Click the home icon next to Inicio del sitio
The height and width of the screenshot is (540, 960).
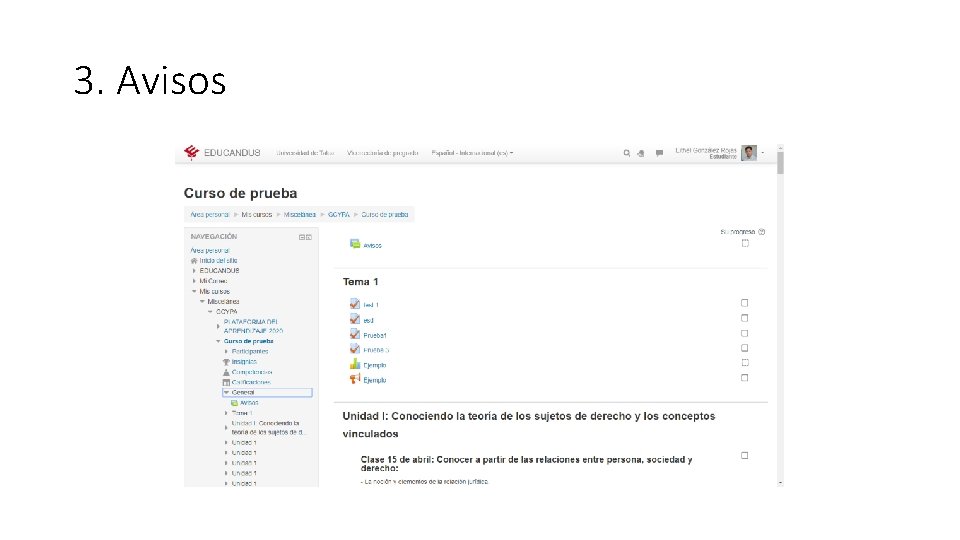click(x=194, y=261)
